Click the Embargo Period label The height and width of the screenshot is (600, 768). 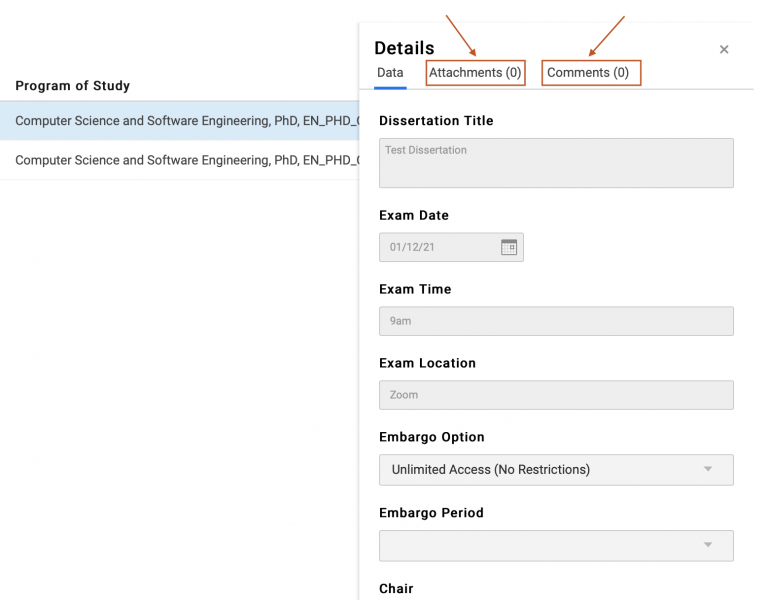[x=431, y=513]
